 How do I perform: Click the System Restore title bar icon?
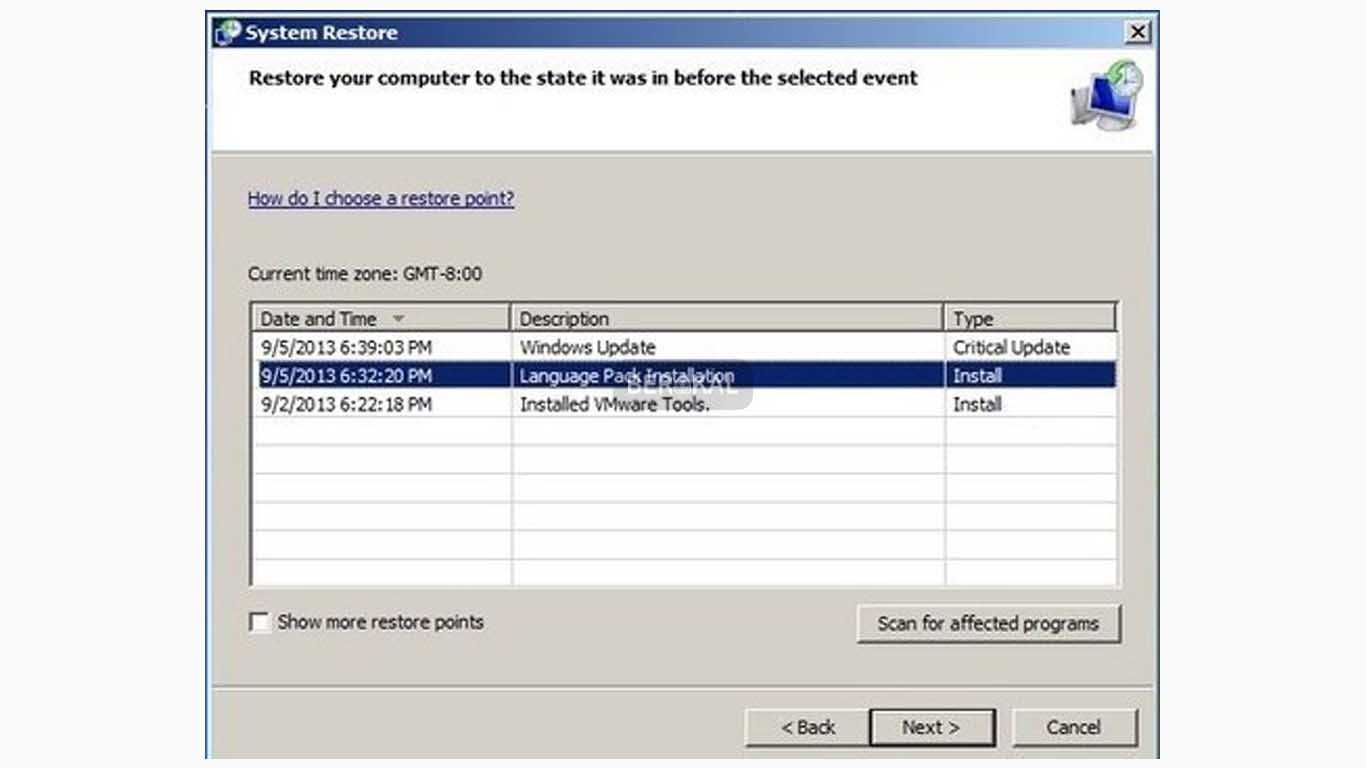click(228, 33)
